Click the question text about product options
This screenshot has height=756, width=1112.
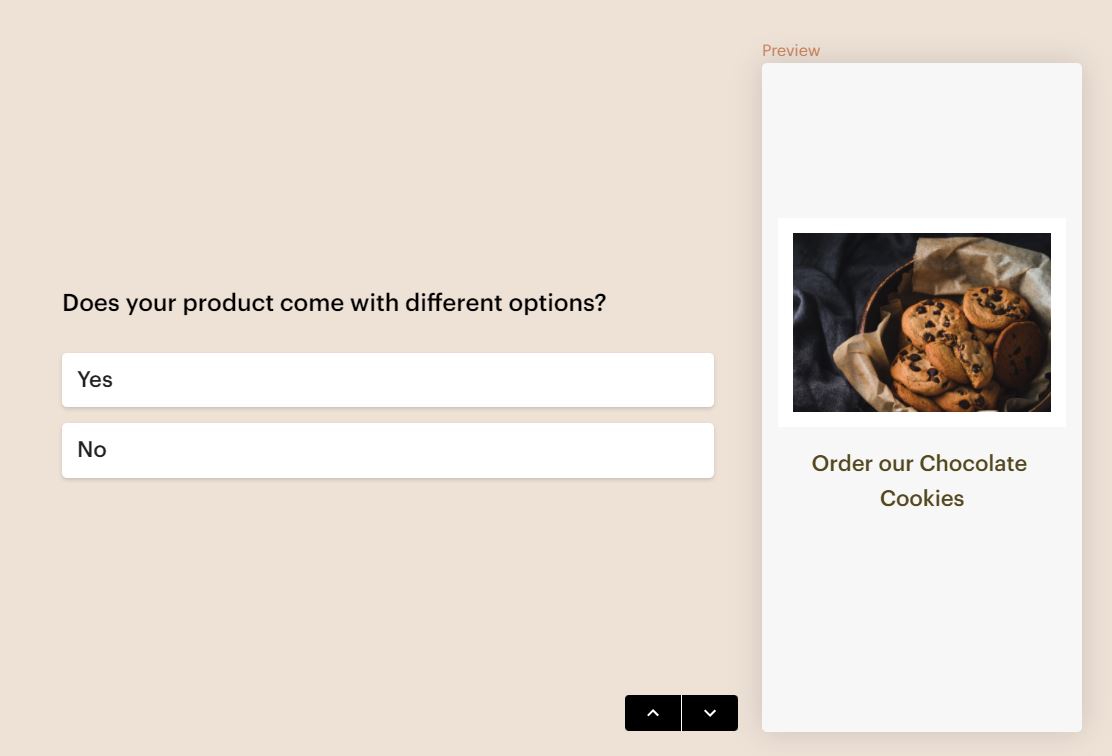tap(334, 302)
